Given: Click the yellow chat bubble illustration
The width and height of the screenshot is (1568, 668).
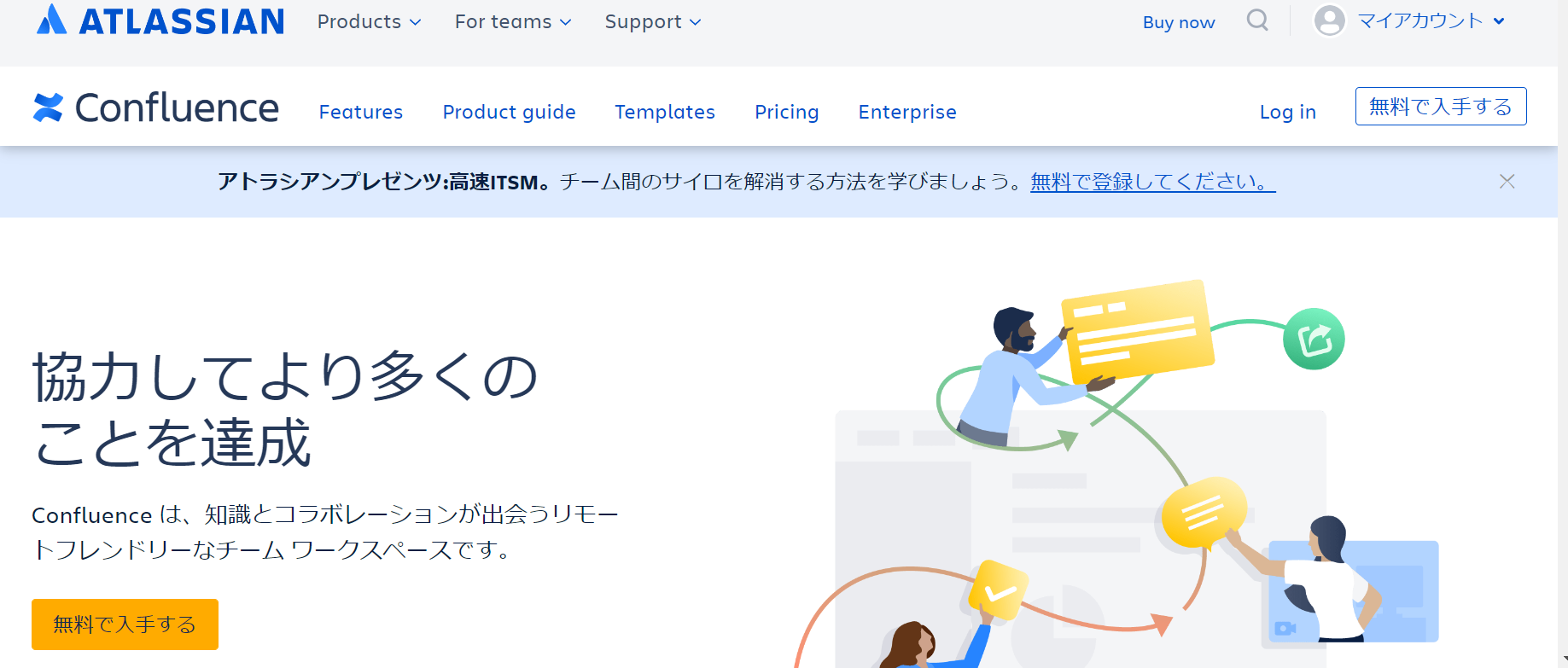Looking at the screenshot, I should 1204,513.
